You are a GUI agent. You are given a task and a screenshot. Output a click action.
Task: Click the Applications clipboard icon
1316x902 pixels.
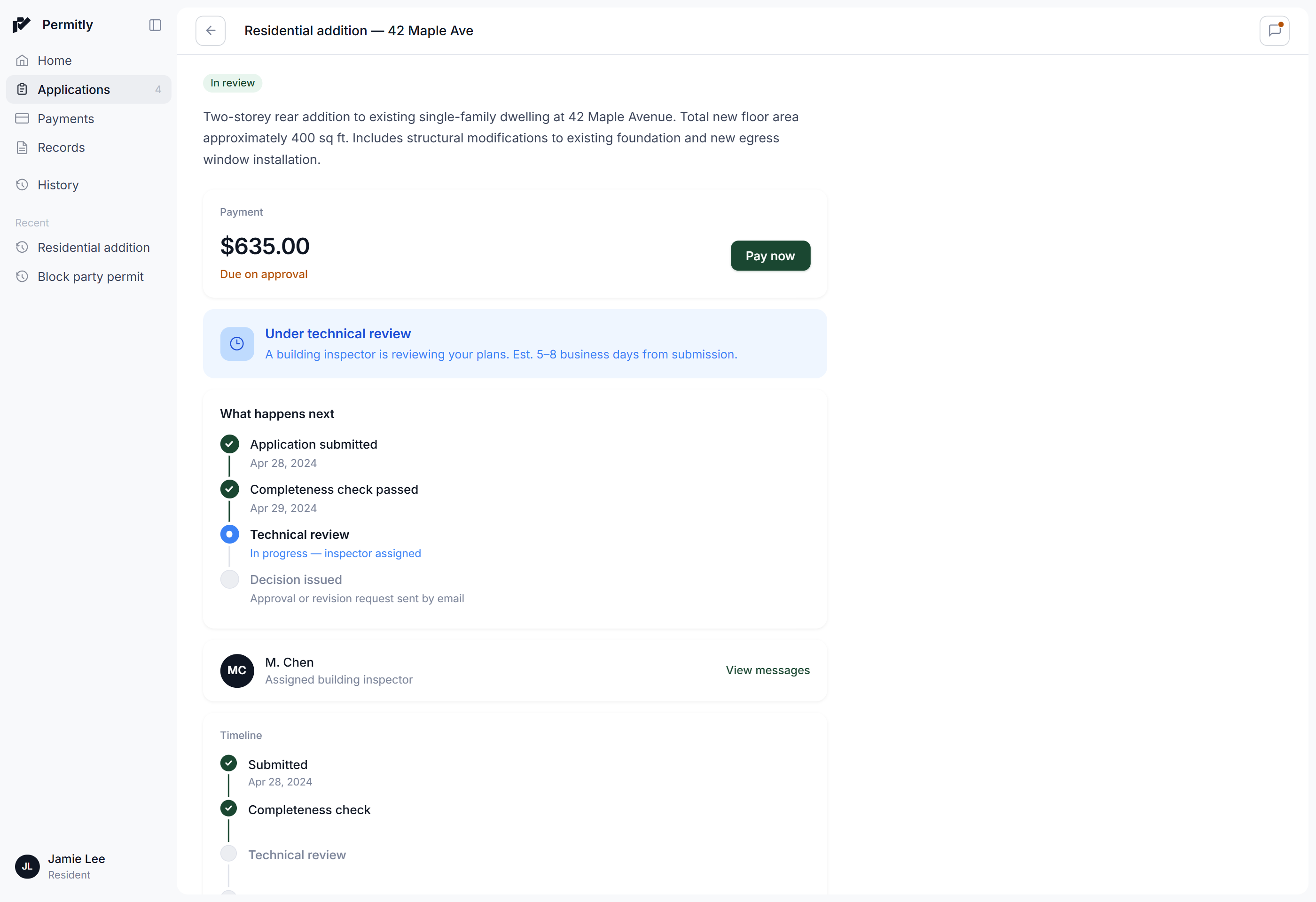coord(22,89)
